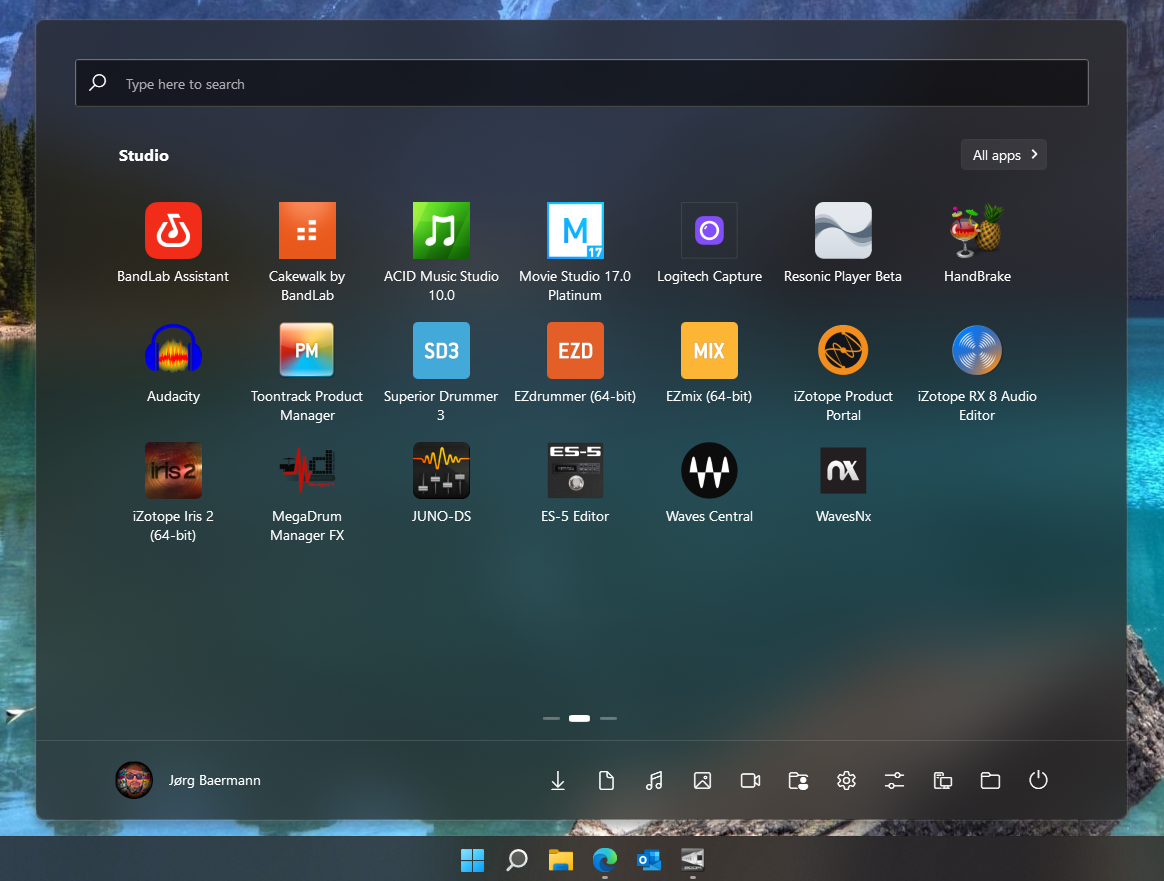Open Videos folder shortcut icon
Image resolution: width=1164 pixels, height=881 pixels.
pos(751,780)
